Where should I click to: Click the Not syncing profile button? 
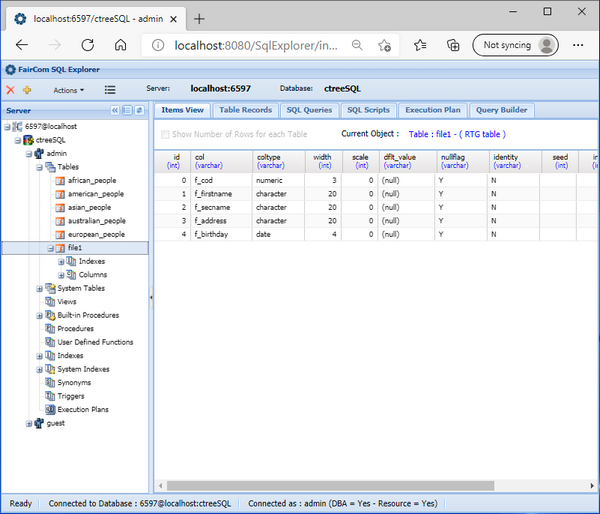tap(515, 45)
